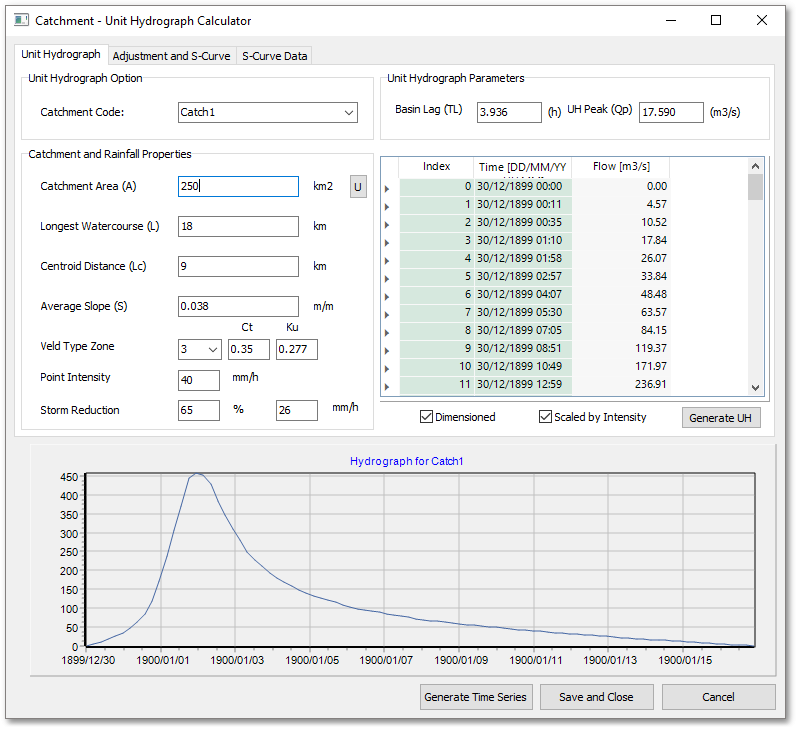This screenshot has height=730, width=797.
Task: Select row arrow for index 6
Action: (x=387, y=296)
